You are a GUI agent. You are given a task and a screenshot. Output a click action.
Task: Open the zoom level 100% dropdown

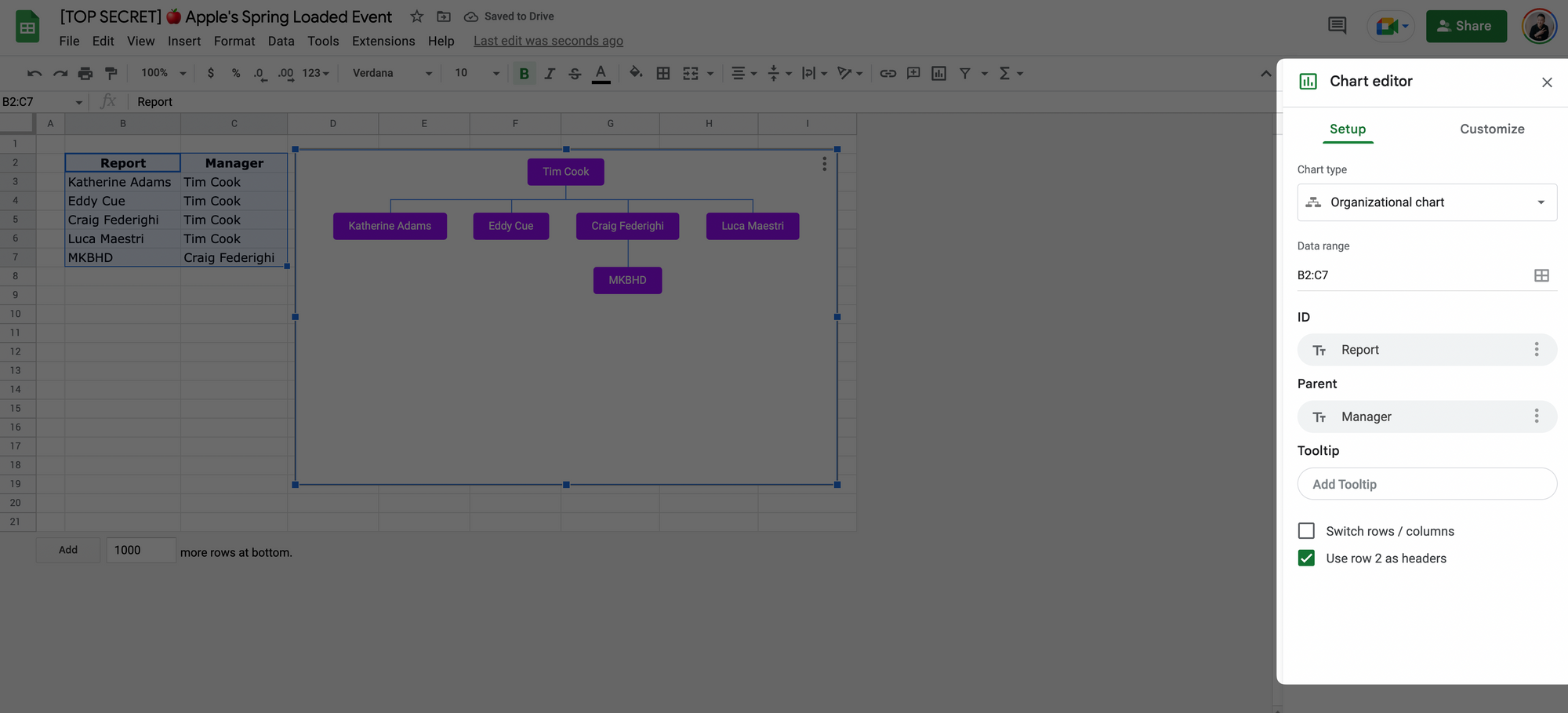(x=163, y=73)
